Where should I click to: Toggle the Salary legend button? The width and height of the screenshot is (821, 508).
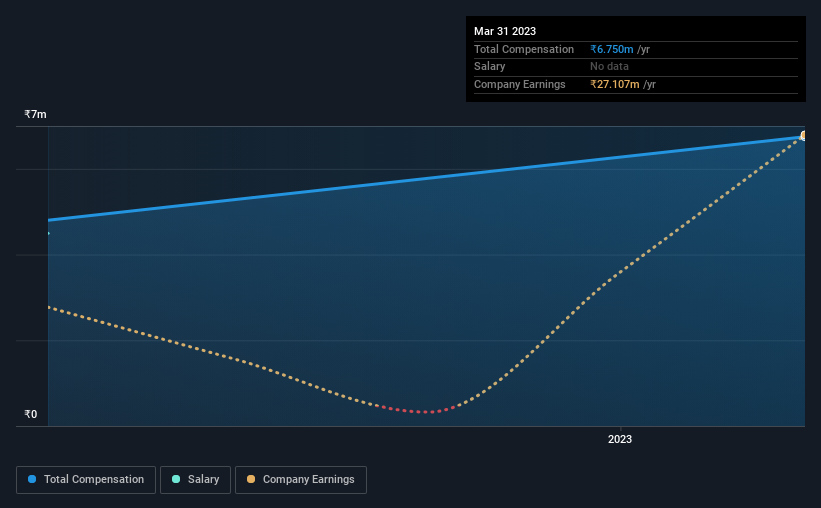[195, 480]
